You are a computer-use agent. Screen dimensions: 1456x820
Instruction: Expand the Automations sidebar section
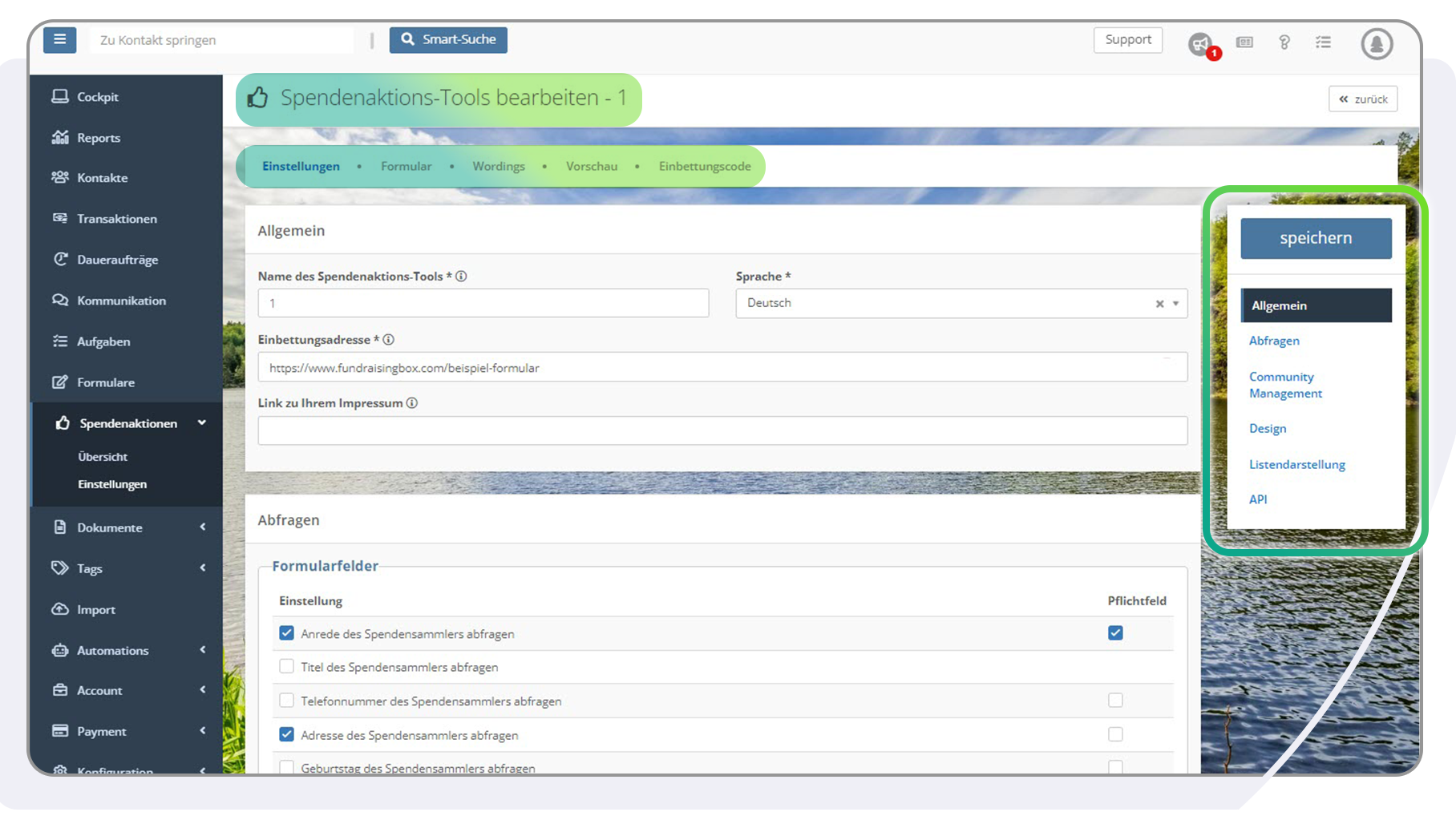(x=127, y=650)
